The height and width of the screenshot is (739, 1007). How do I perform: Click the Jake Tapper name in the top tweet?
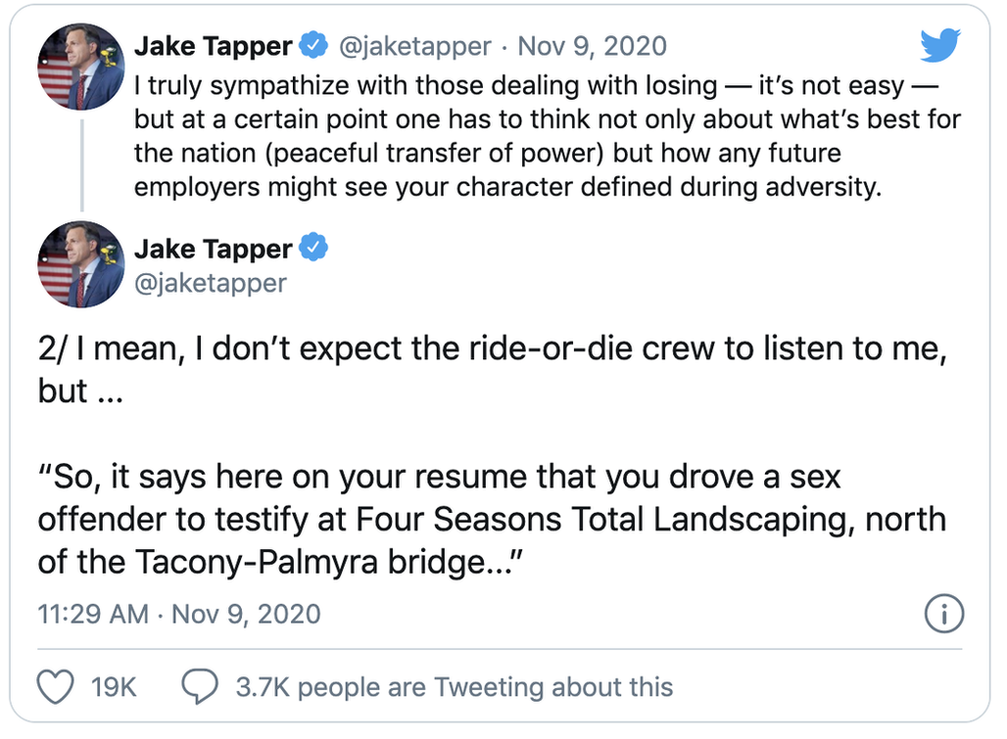(x=213, y=46)
